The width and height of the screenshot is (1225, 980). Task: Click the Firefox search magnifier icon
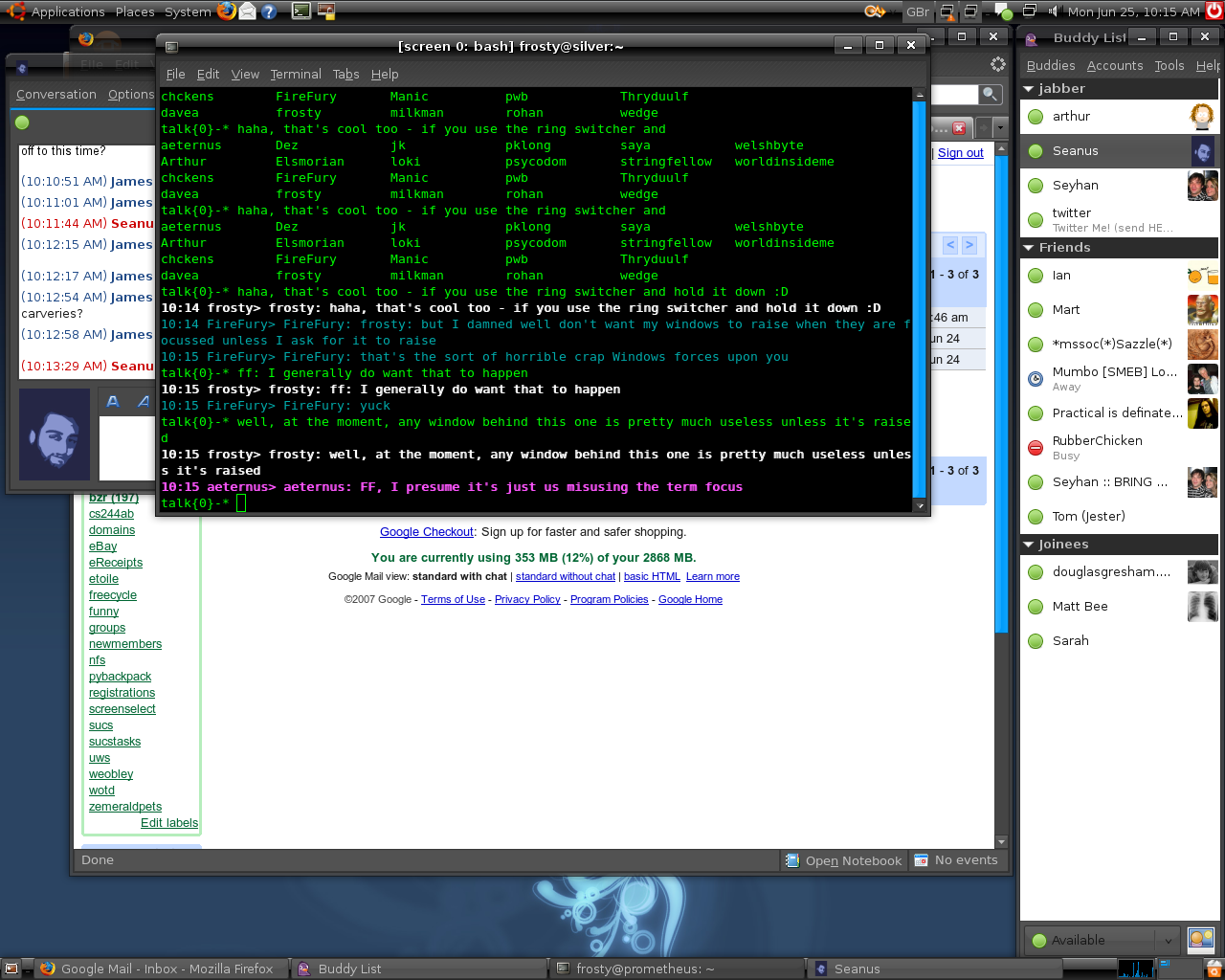point(990,94)
